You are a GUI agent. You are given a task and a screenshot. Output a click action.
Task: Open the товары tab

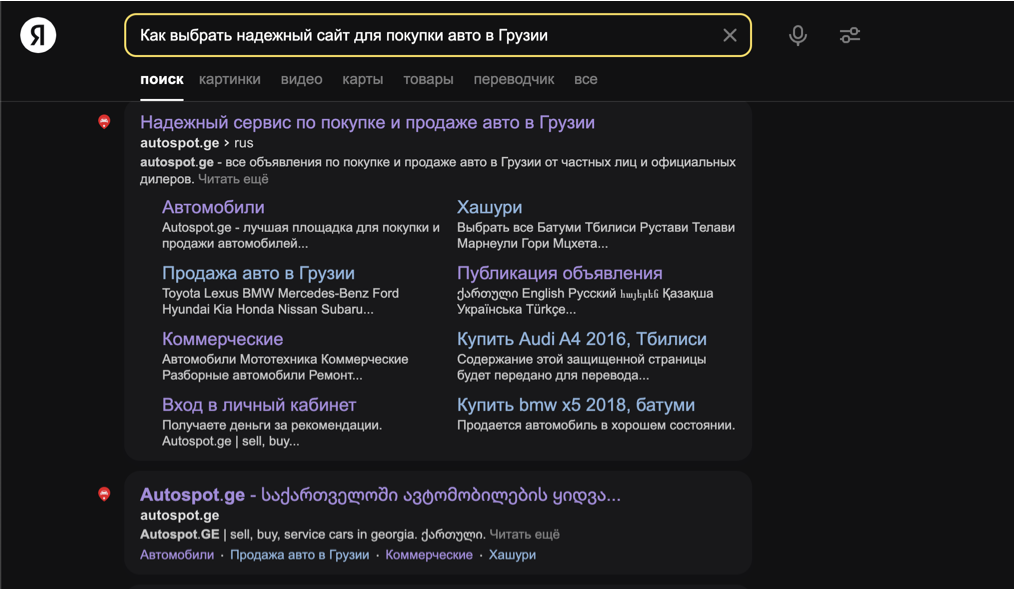428,80
